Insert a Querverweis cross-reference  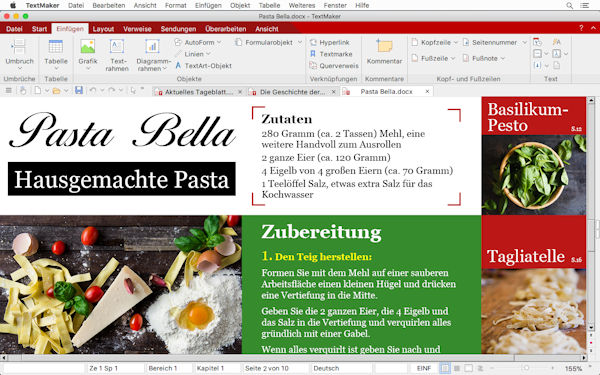point(334,66)
